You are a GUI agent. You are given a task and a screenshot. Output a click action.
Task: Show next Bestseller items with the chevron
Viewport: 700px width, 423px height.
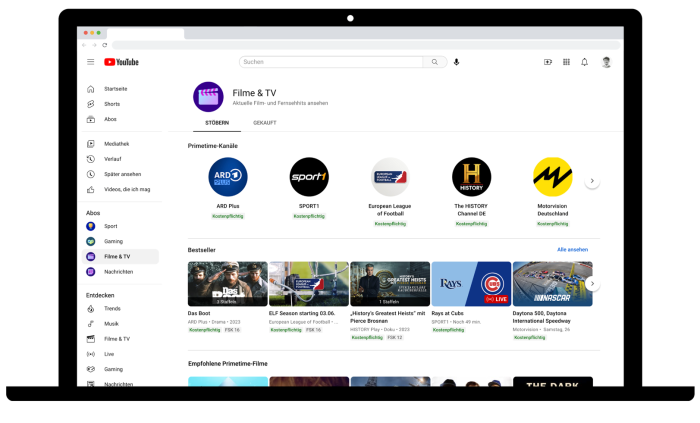pos(592,284)
